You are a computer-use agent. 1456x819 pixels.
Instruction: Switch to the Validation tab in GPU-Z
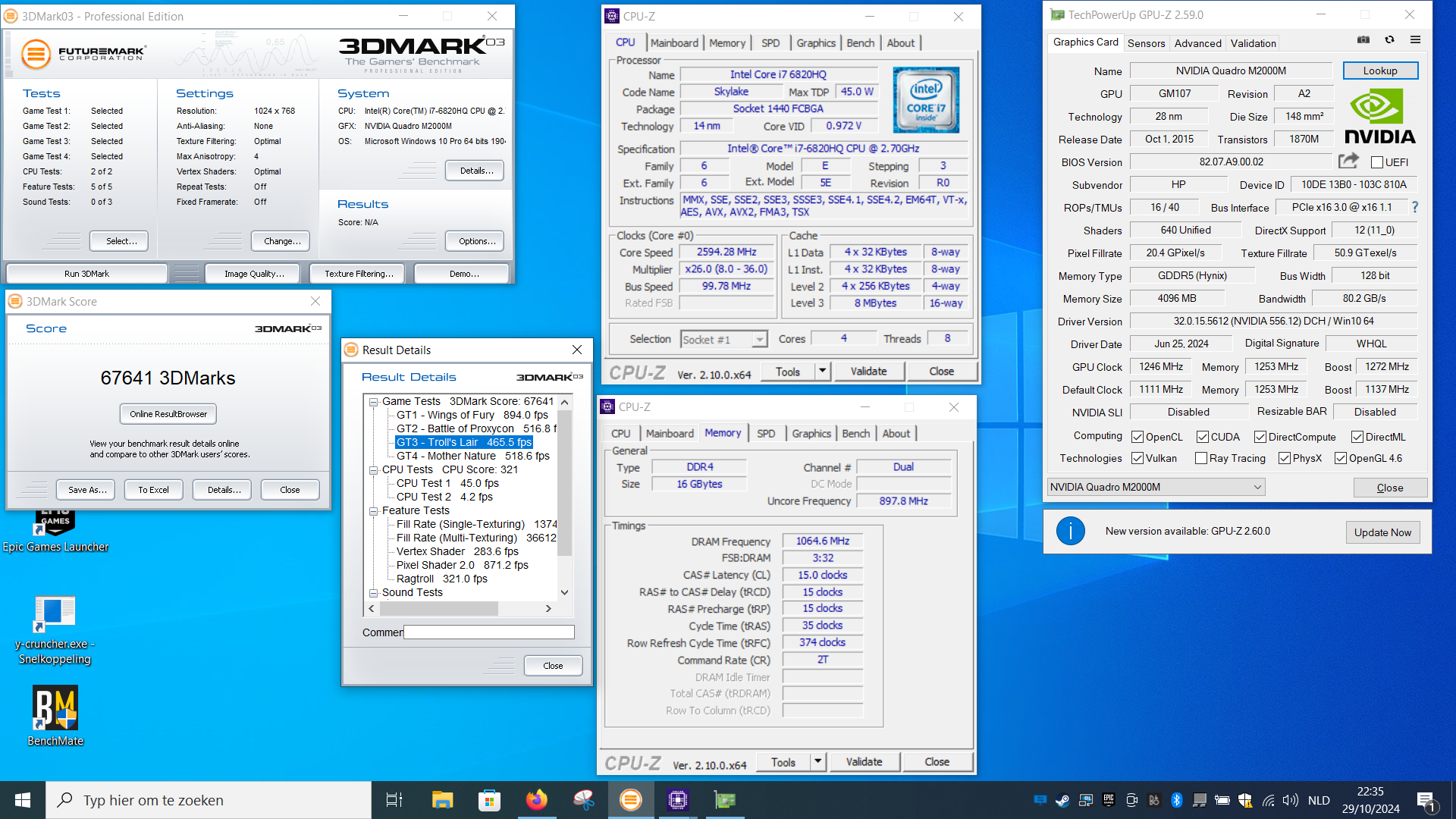[x=1253, y=43]
